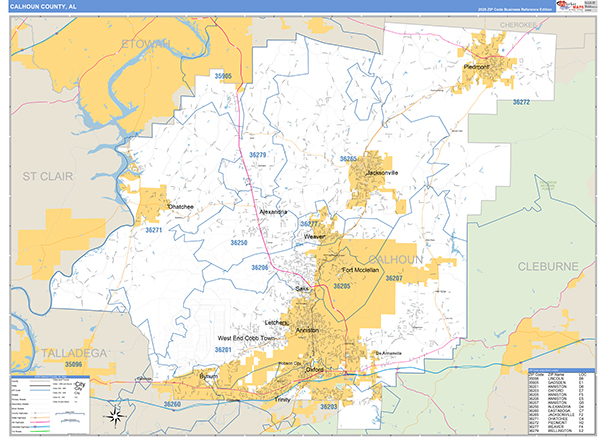Click the LINCOLN row in ZIP index table

561,378
